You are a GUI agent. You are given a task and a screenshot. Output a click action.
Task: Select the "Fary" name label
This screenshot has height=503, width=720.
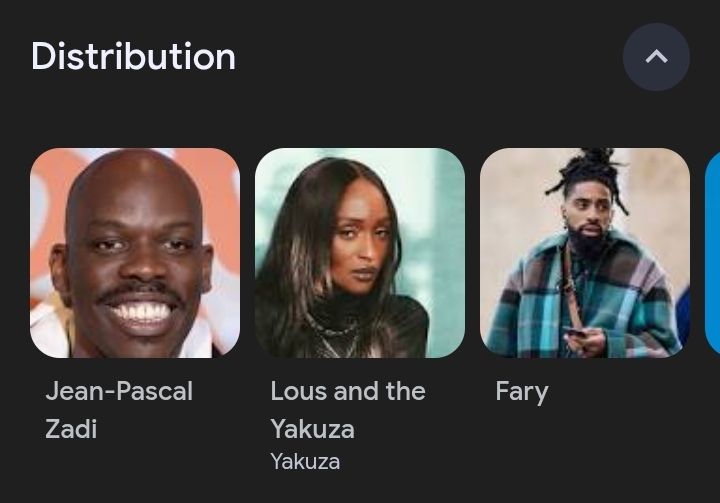(x=522, y=392)
